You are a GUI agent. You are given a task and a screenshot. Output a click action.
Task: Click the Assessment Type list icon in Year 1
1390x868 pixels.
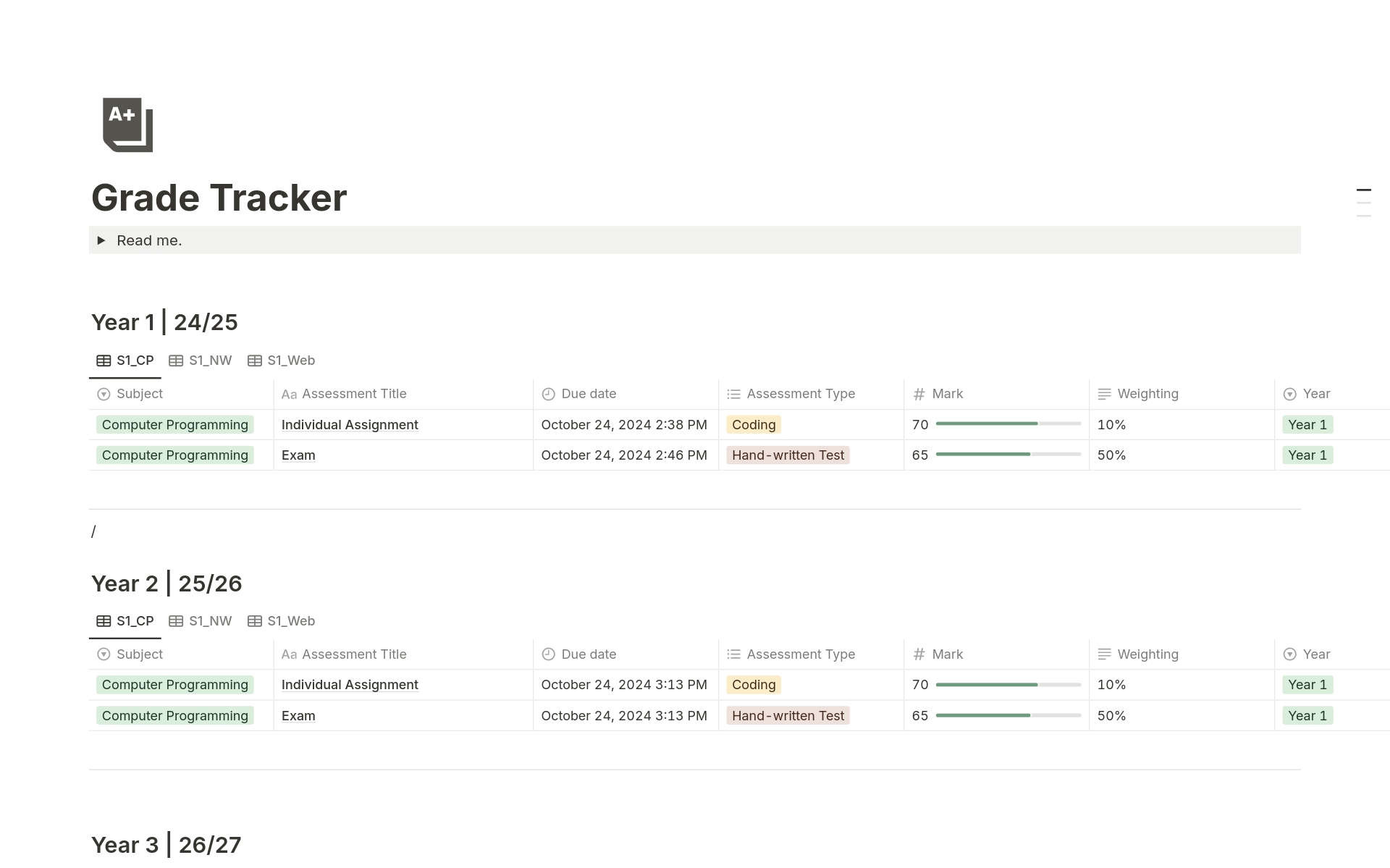tap(733, 394)
